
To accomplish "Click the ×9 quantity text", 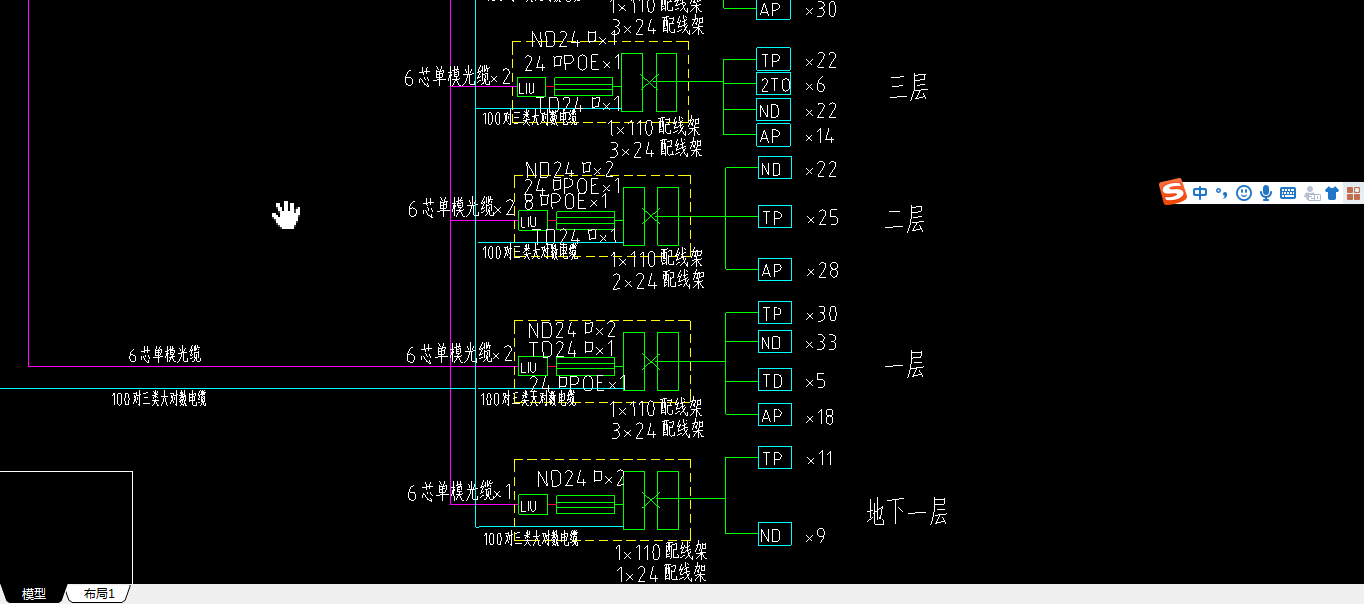I will 815,537.
